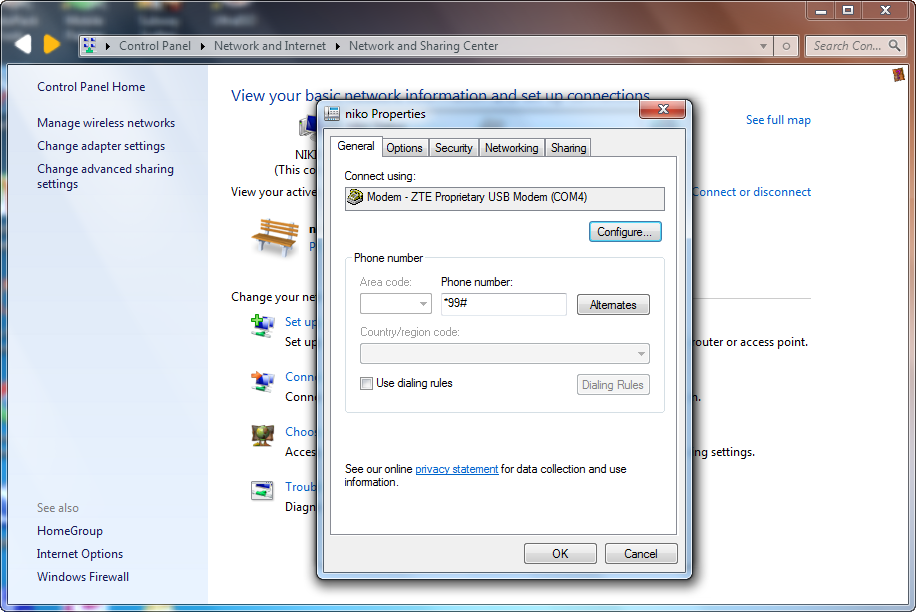Close the niko Properties dialog
The image size is (916, 612).
tap(662, 109)
